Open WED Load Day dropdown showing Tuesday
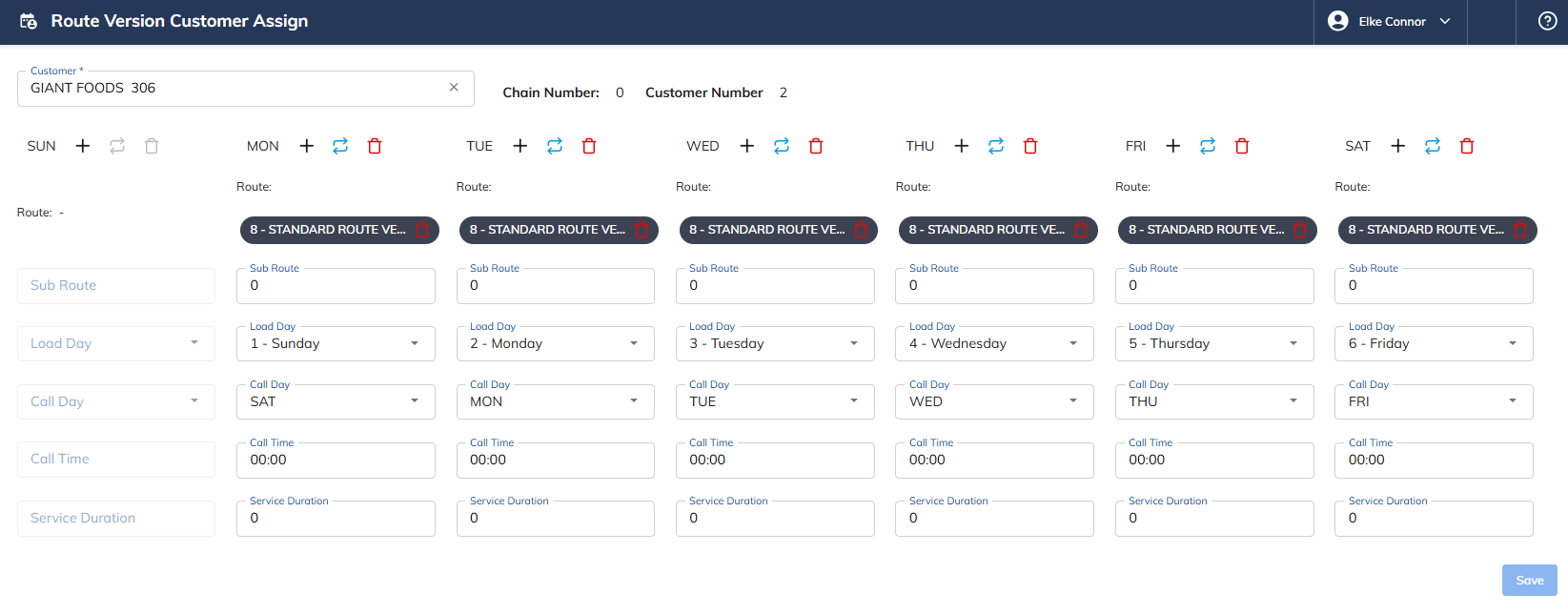Image resolution: width=1568 pixels, height=615 pixels. (x=775, y=343)
